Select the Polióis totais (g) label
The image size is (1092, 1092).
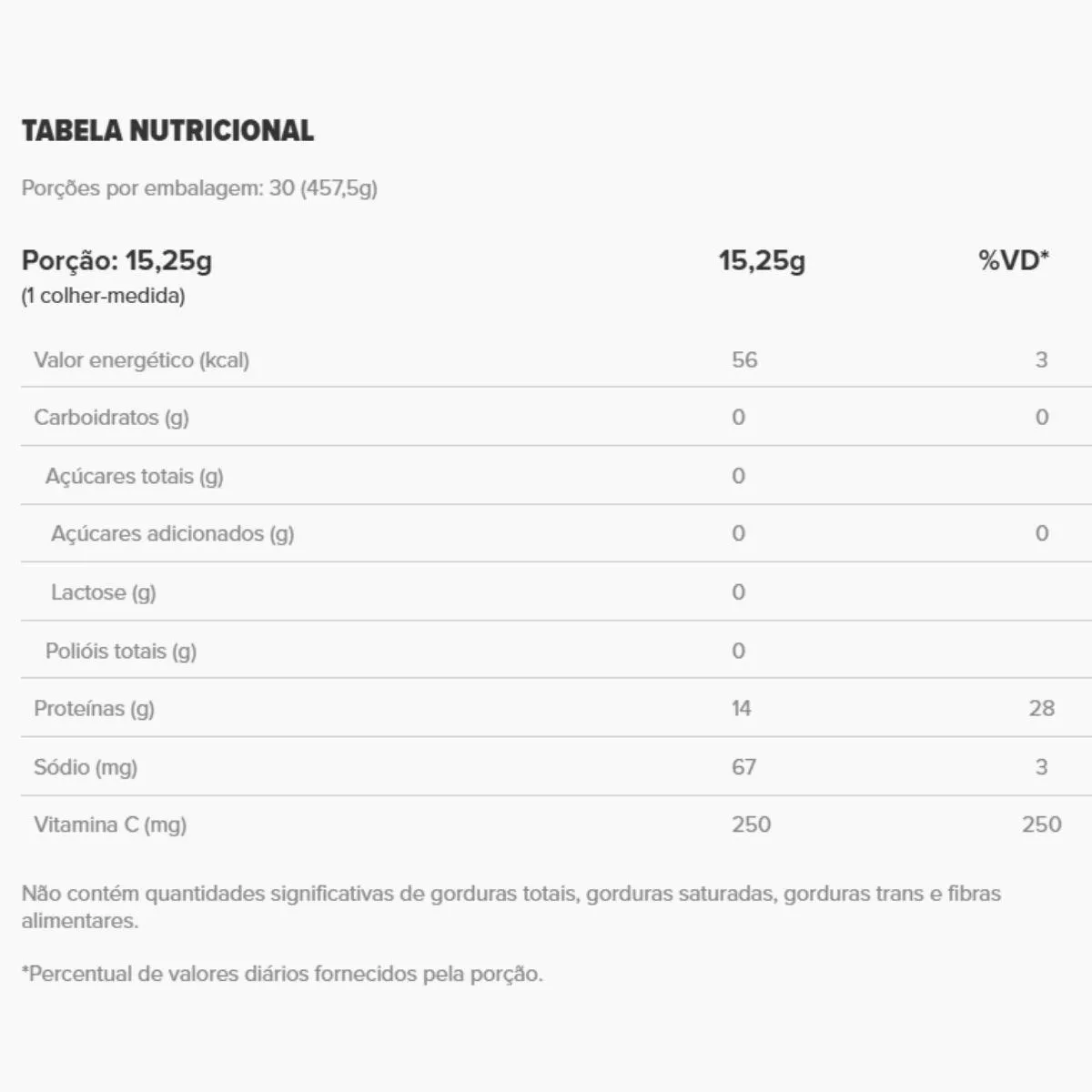coord(120,652)
